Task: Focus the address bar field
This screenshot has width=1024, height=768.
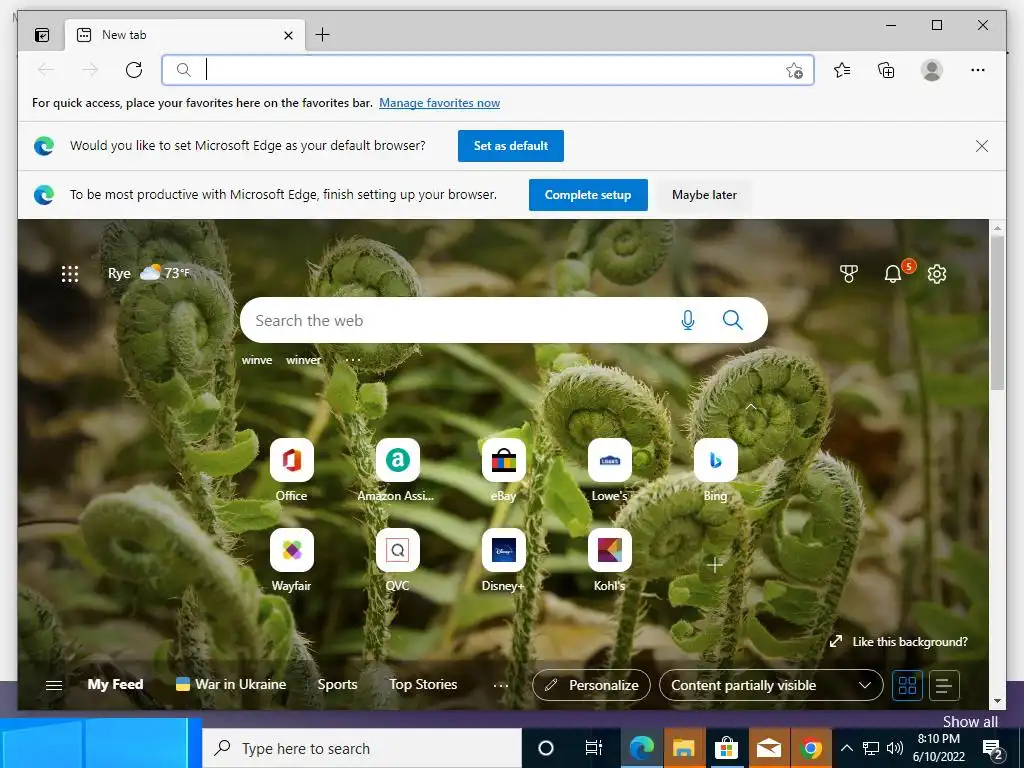Action: point(487,70)
